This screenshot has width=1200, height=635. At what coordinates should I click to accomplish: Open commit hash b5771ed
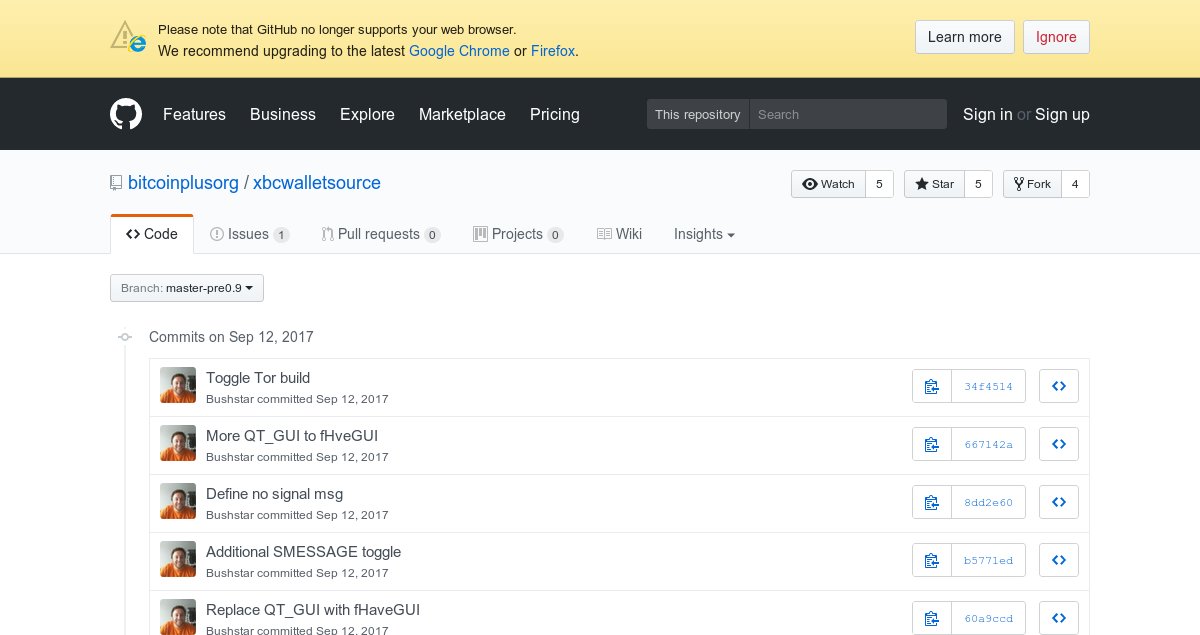[988, 560]
